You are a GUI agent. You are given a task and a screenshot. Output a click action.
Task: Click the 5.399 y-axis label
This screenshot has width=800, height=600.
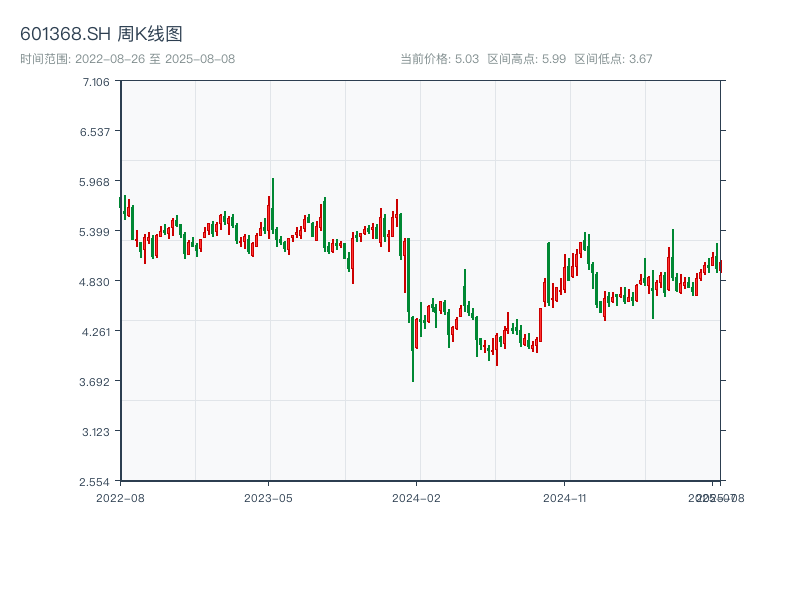click(95, 231)
